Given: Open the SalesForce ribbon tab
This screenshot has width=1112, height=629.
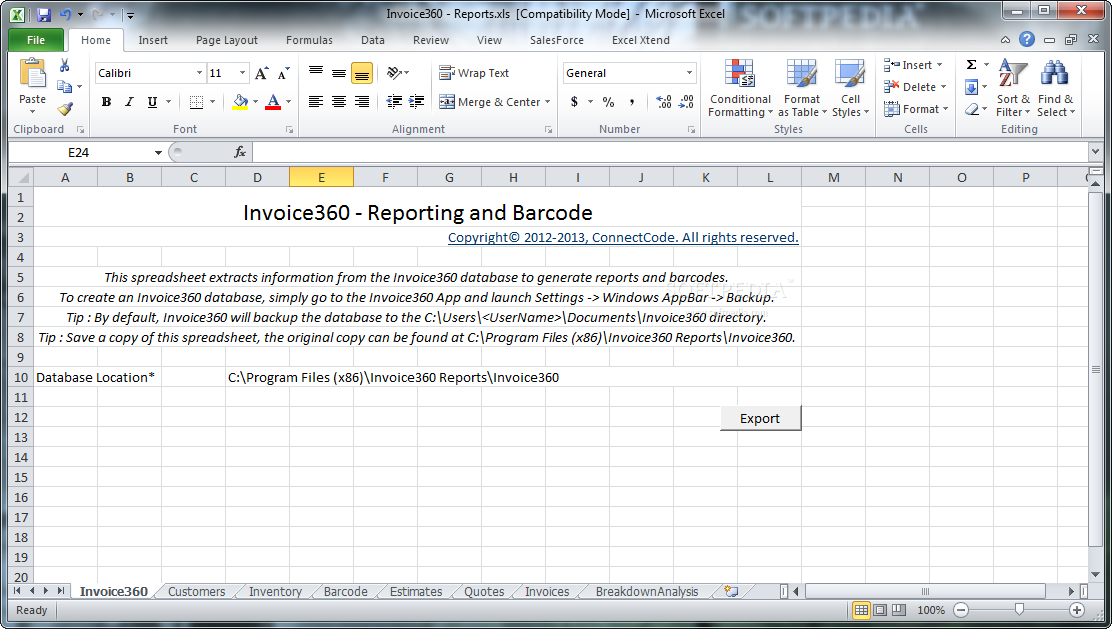Looking at the screenshot, I should [x=557, y=40].
